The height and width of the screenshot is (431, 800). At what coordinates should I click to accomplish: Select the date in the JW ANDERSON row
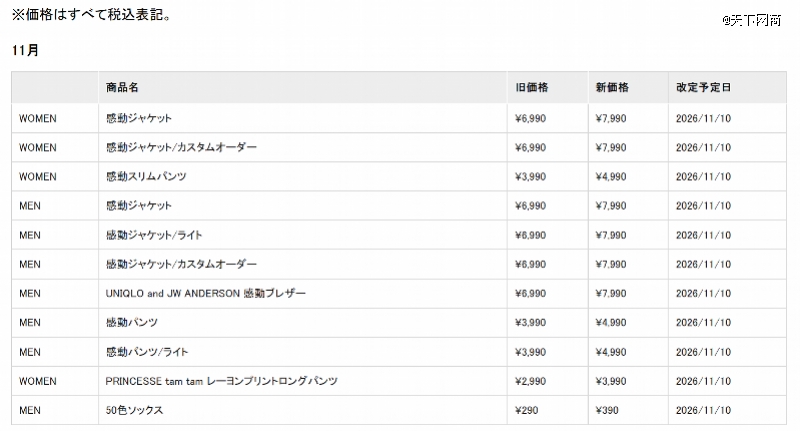[704, 293]
